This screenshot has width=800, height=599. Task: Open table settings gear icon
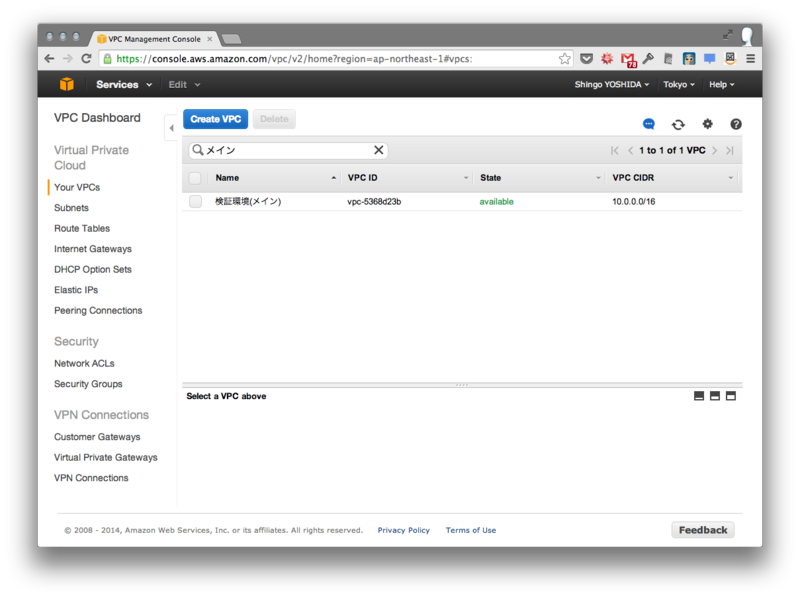click(x=707, y=123)
